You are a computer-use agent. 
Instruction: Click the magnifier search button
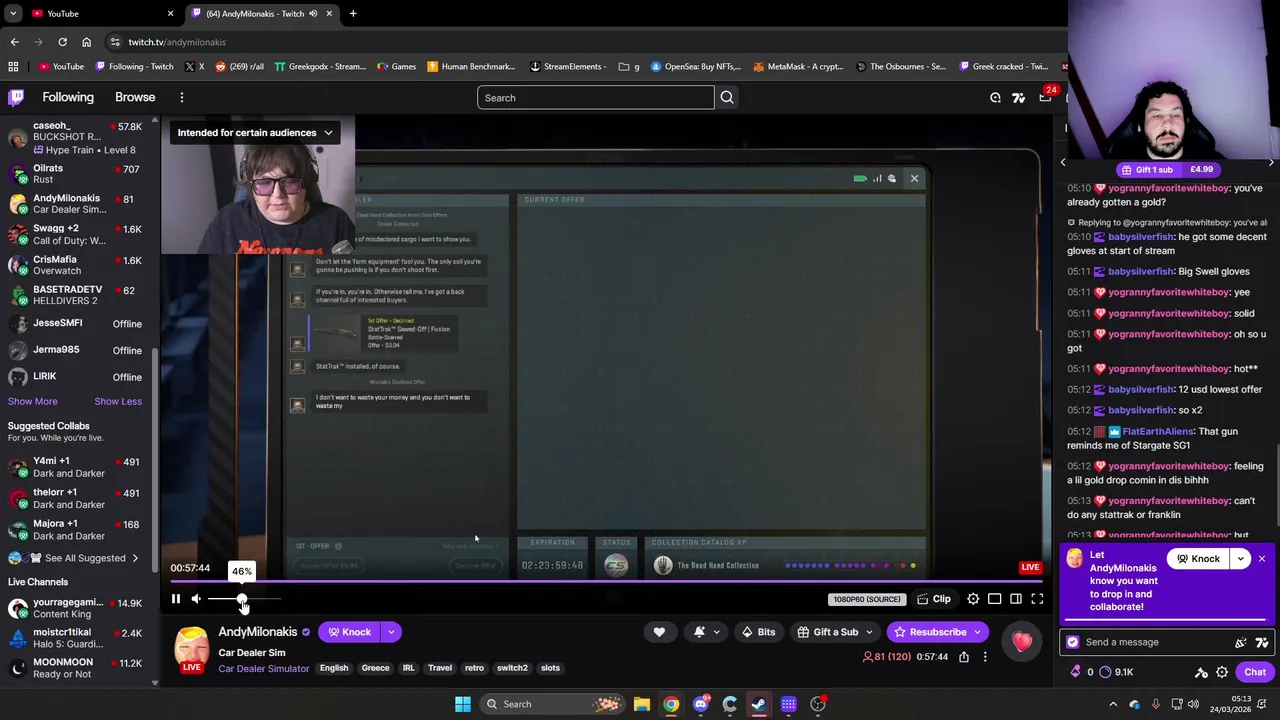(x=727, y=98)
